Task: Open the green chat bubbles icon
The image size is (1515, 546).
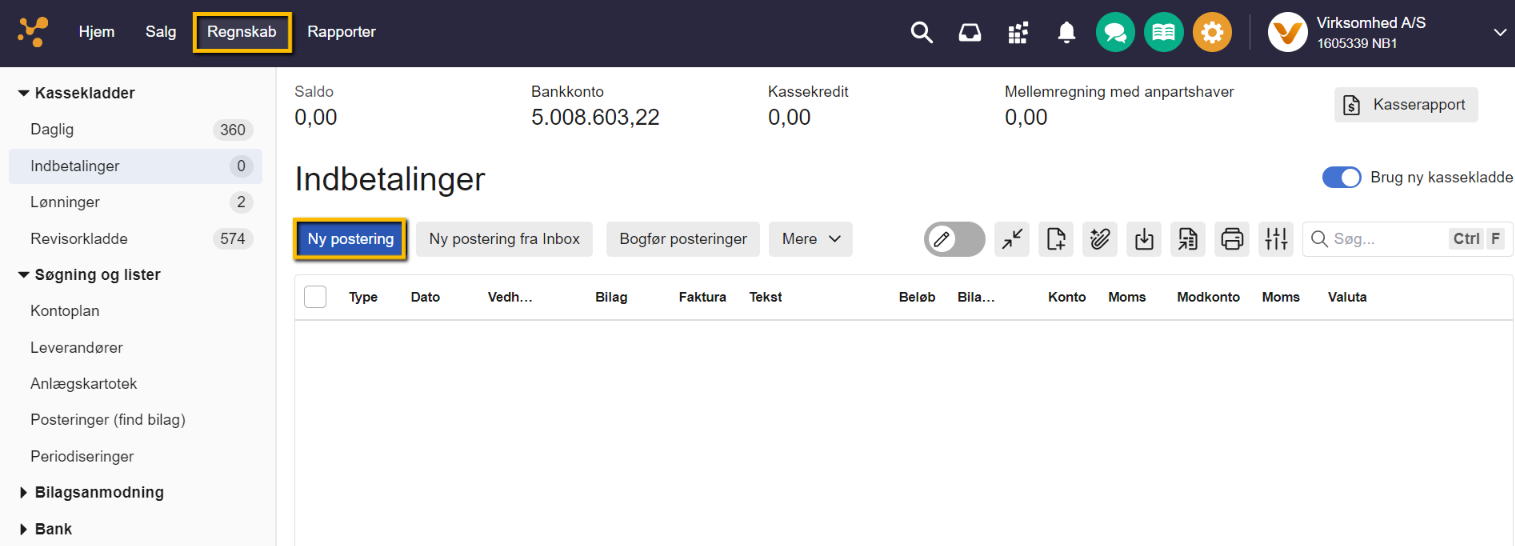Action: [x=1115, y=33]
